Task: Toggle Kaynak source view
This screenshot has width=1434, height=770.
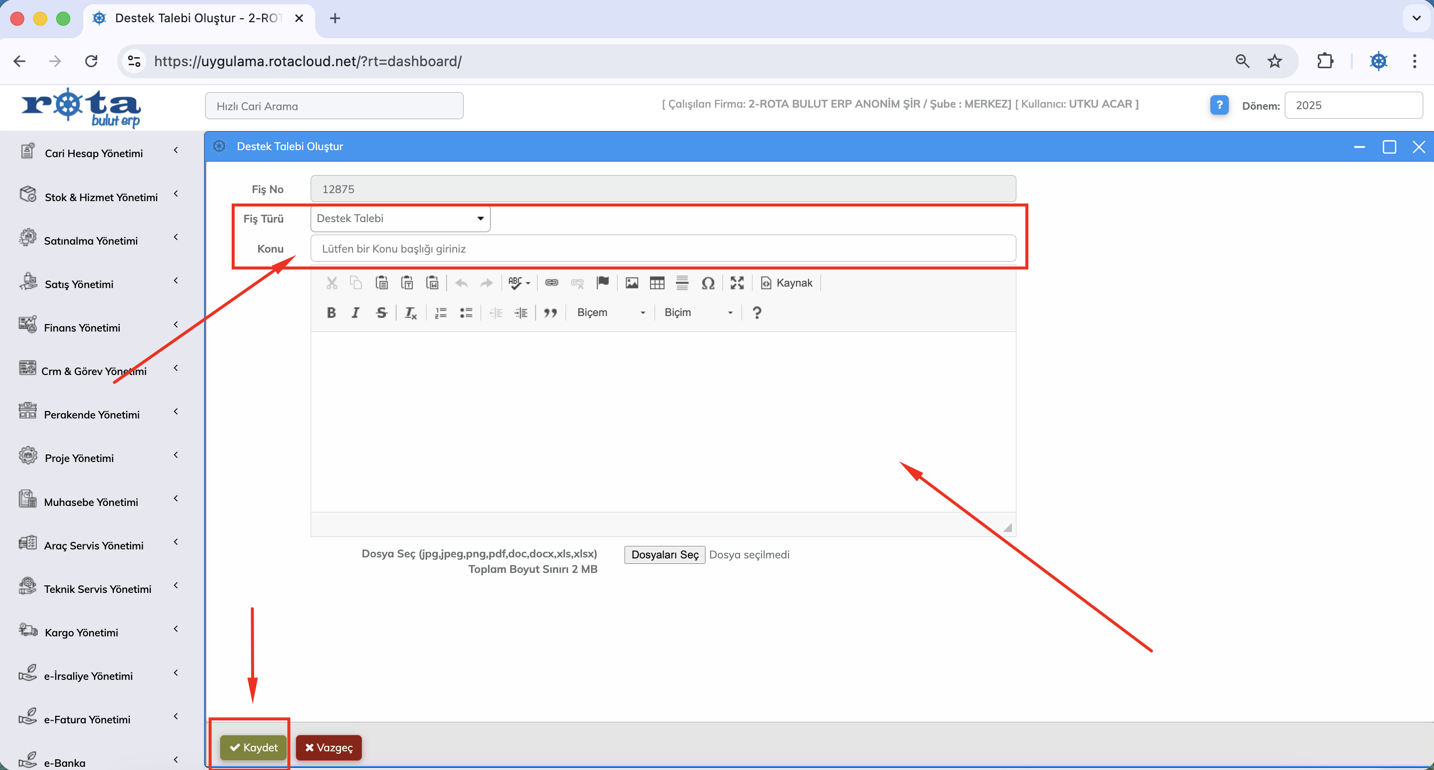Action: [787, 283]
